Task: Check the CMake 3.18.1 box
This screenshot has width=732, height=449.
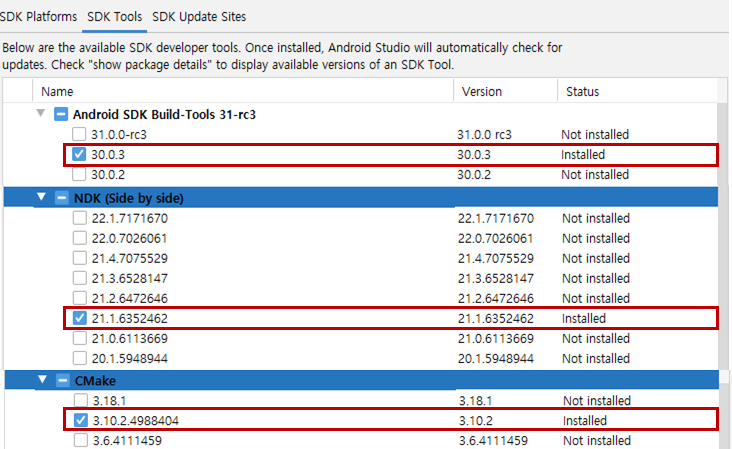Action: coord(81,400)
